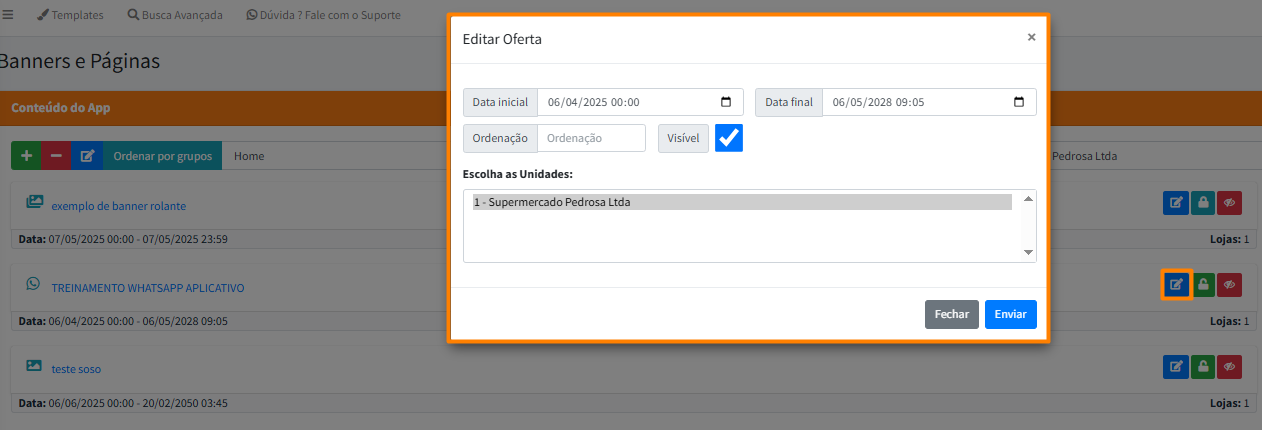The height and width of the screenshot is (430, 1262).
Task: Open the Data final calendar picker
Action: [x=1019, y=102]
